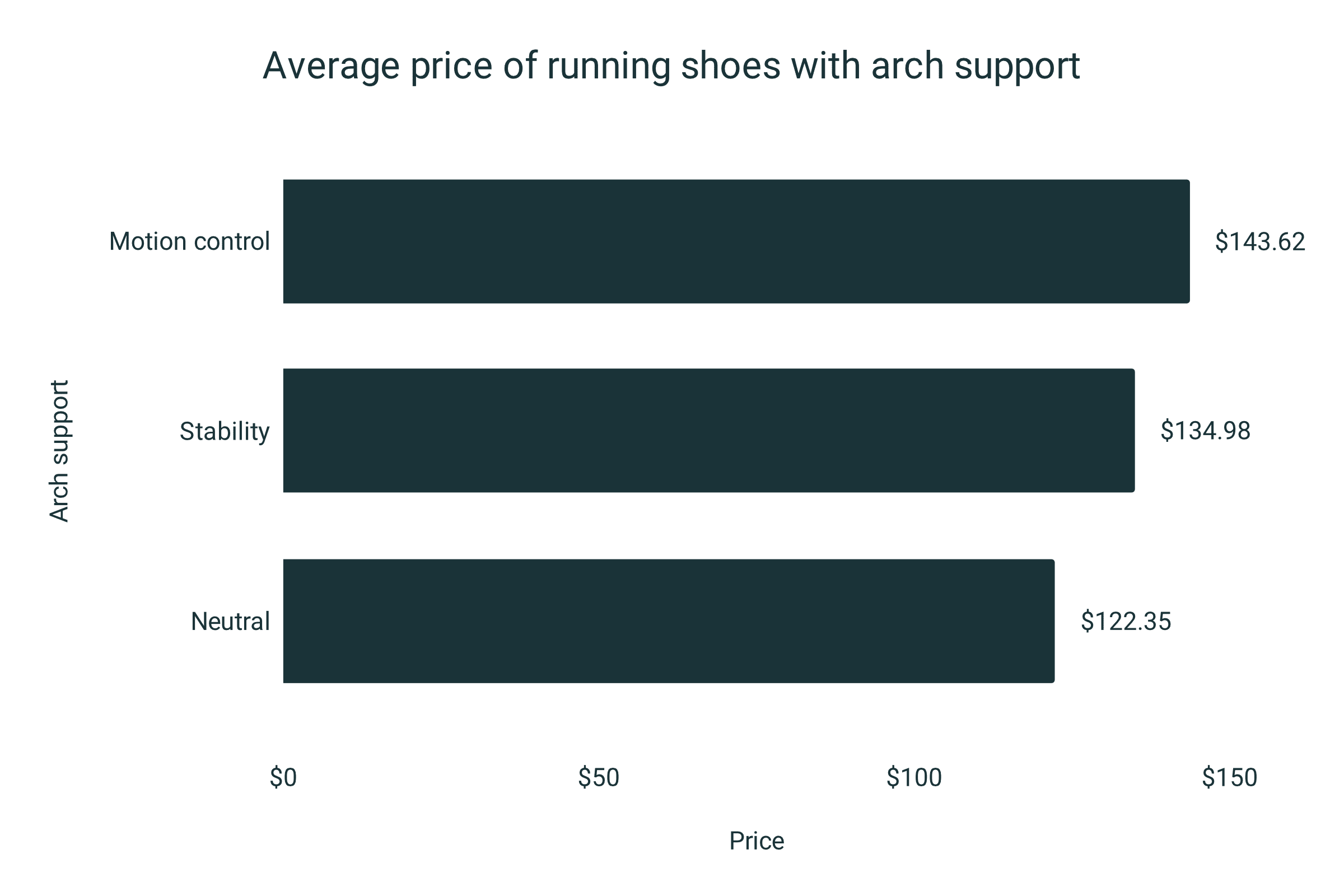This screenshot has height=896, width=1344.
Task: Click the $143.62 value label
Action: point(1260,242)
